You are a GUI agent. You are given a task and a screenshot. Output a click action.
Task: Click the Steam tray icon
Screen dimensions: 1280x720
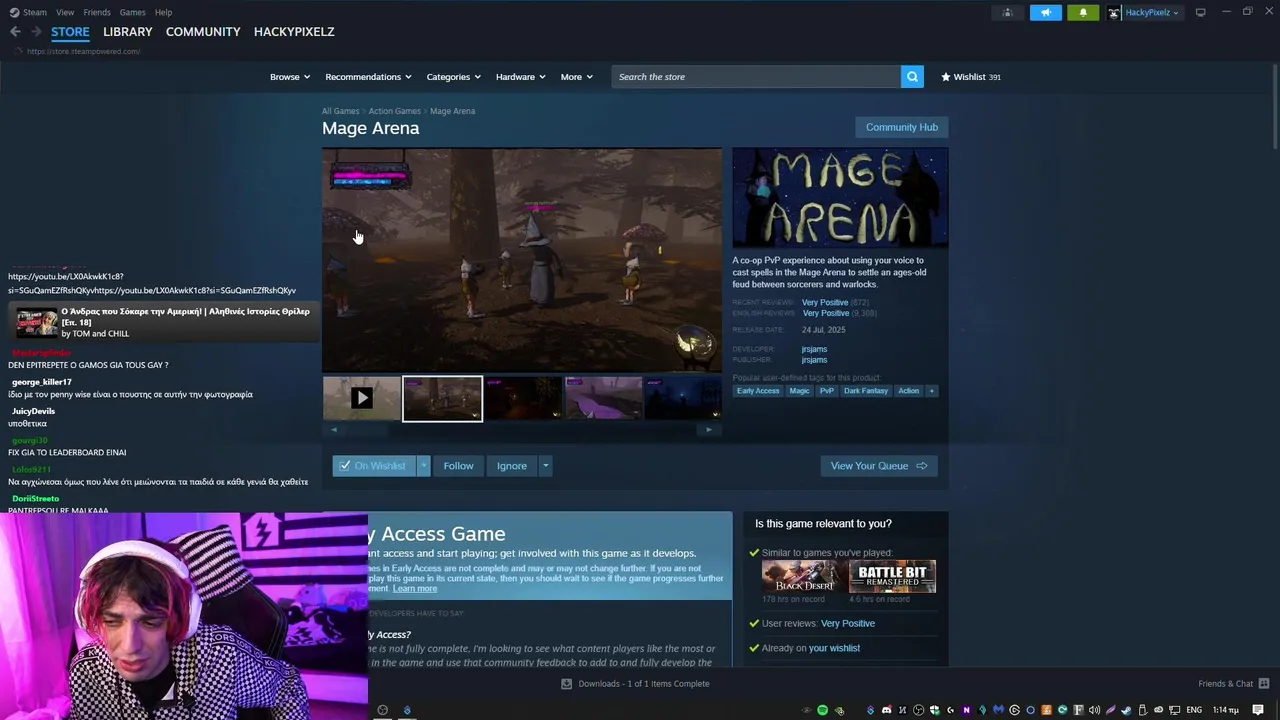pos(1126,710)
